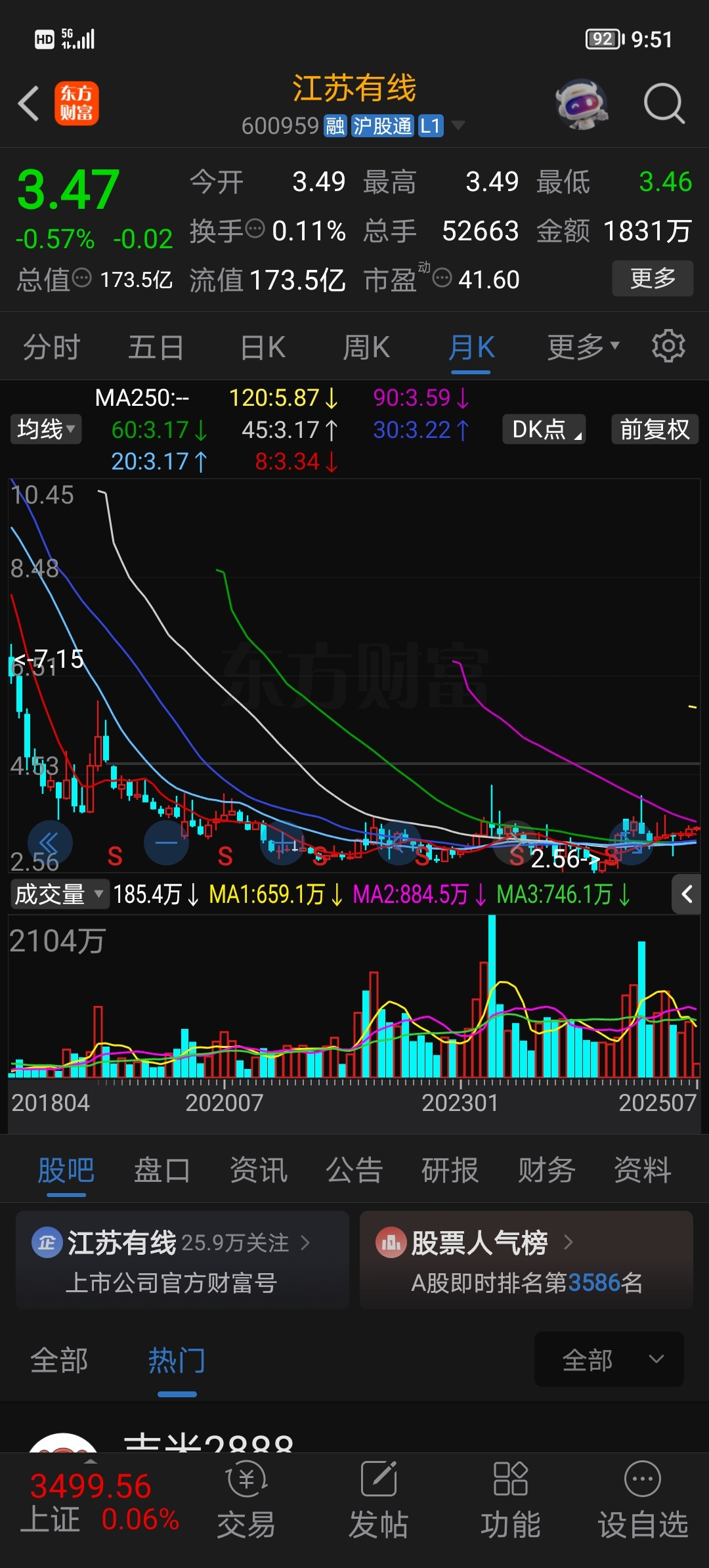Tap the 总手 52663 value
Screen dimensions: 709x1568
(480, 231)
